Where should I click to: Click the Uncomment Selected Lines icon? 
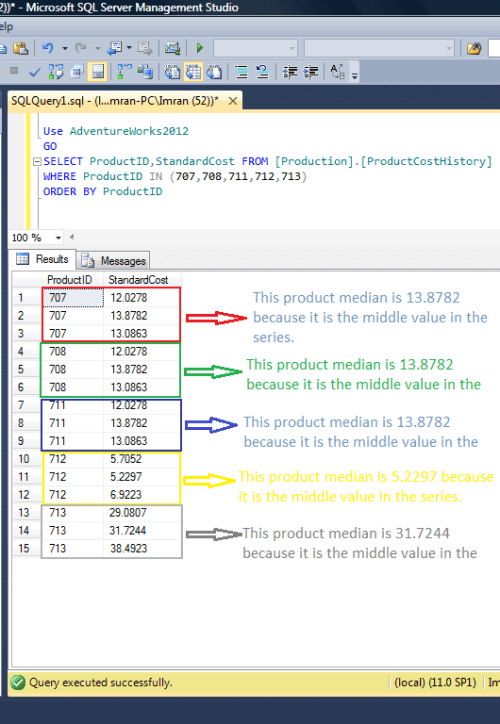pyautogui.click(x=262, y=72)
